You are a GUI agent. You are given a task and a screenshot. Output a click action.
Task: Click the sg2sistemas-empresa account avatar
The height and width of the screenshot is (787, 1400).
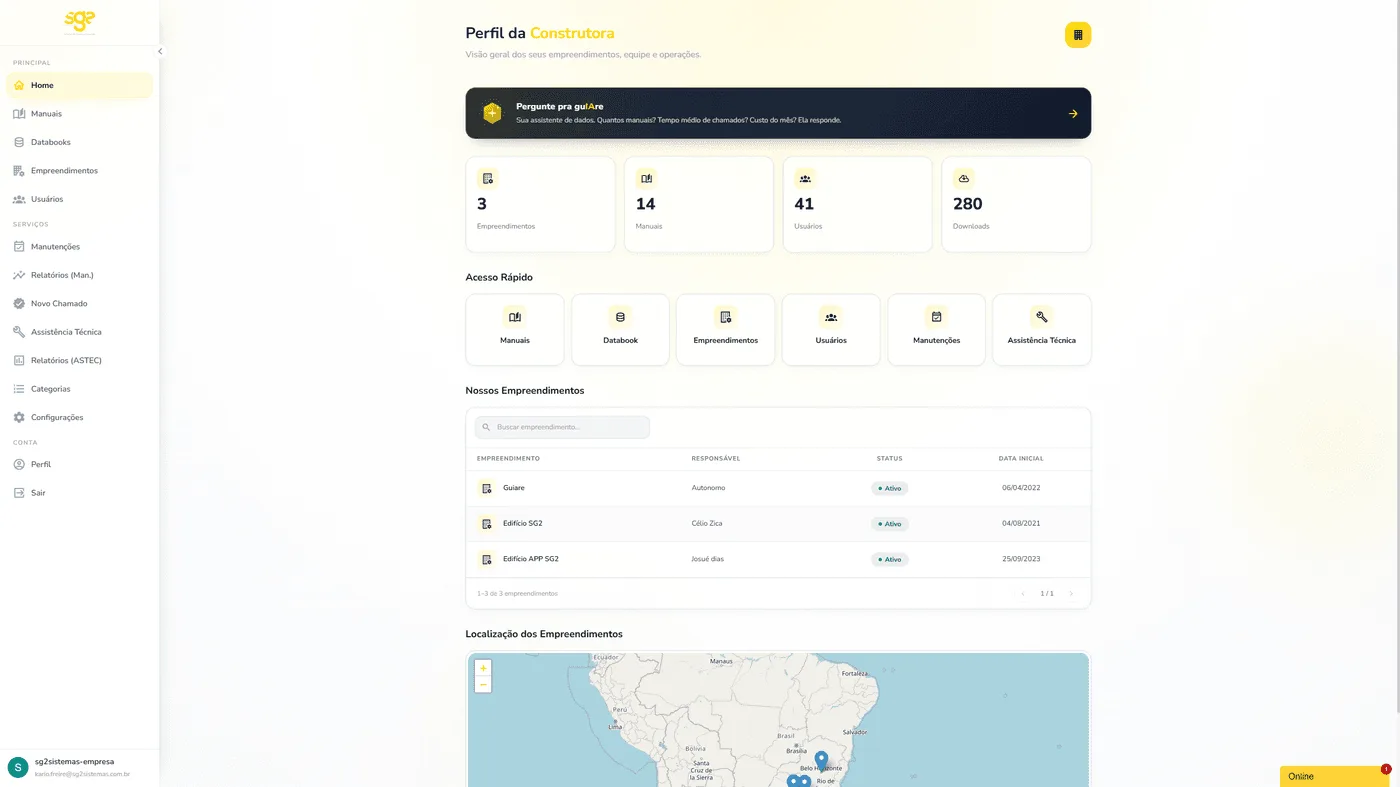pyautogui.click(x=18, y=767)
